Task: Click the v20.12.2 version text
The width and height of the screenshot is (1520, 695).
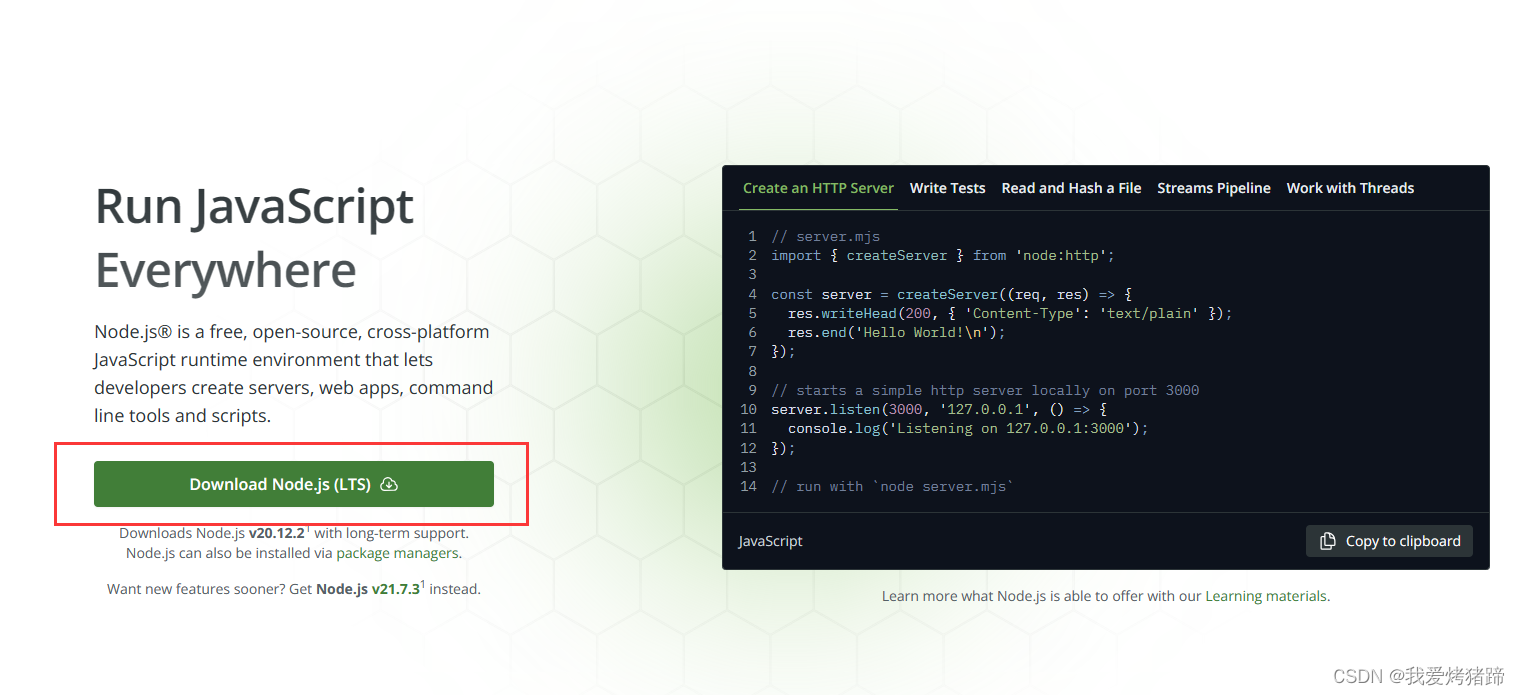Action: click(x=277, y=533)
